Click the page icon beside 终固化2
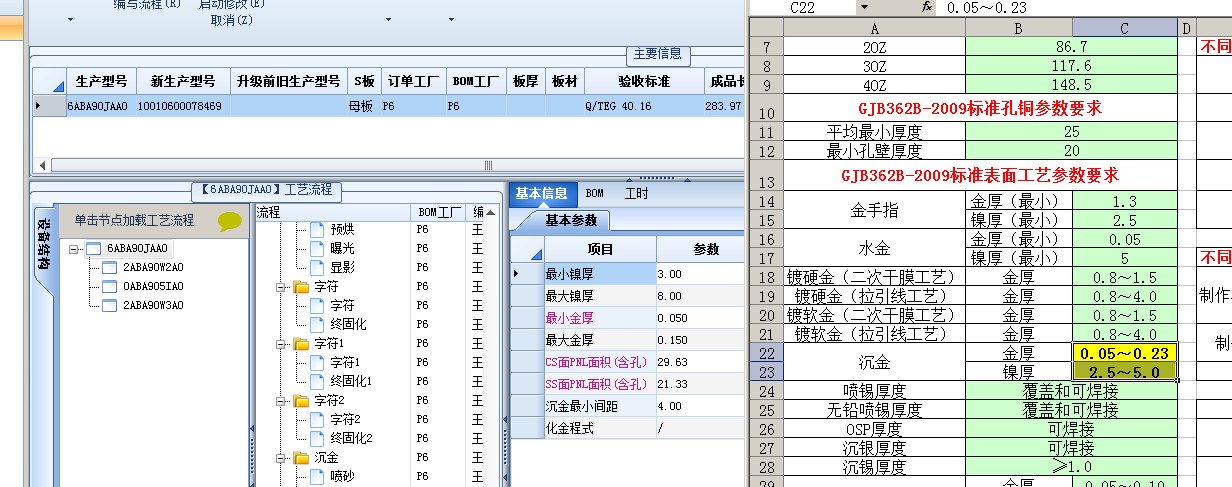Screen dimensions: 1232x487 [x=317, y=439]
